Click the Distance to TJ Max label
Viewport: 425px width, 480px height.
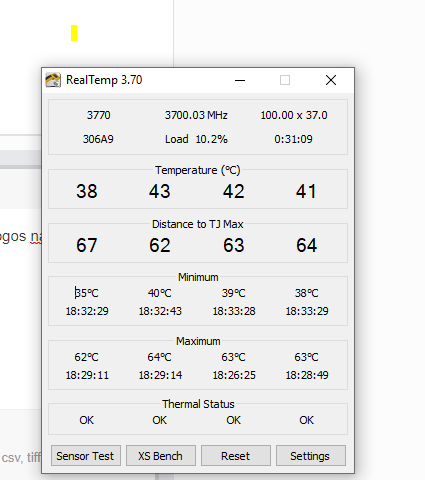[x=198, y=224]
